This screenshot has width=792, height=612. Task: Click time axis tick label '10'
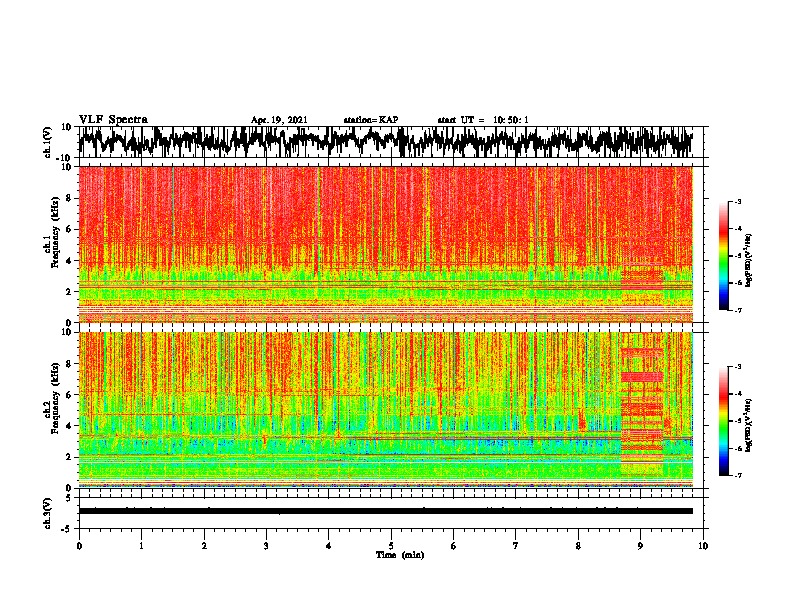[703, 546]
